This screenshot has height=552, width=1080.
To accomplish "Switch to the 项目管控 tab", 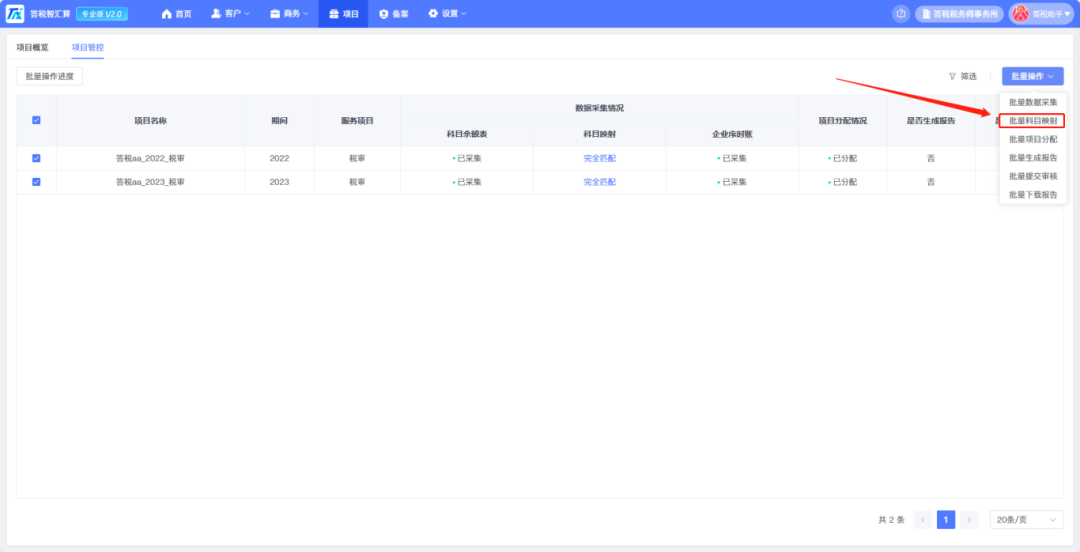I will 87,48.
